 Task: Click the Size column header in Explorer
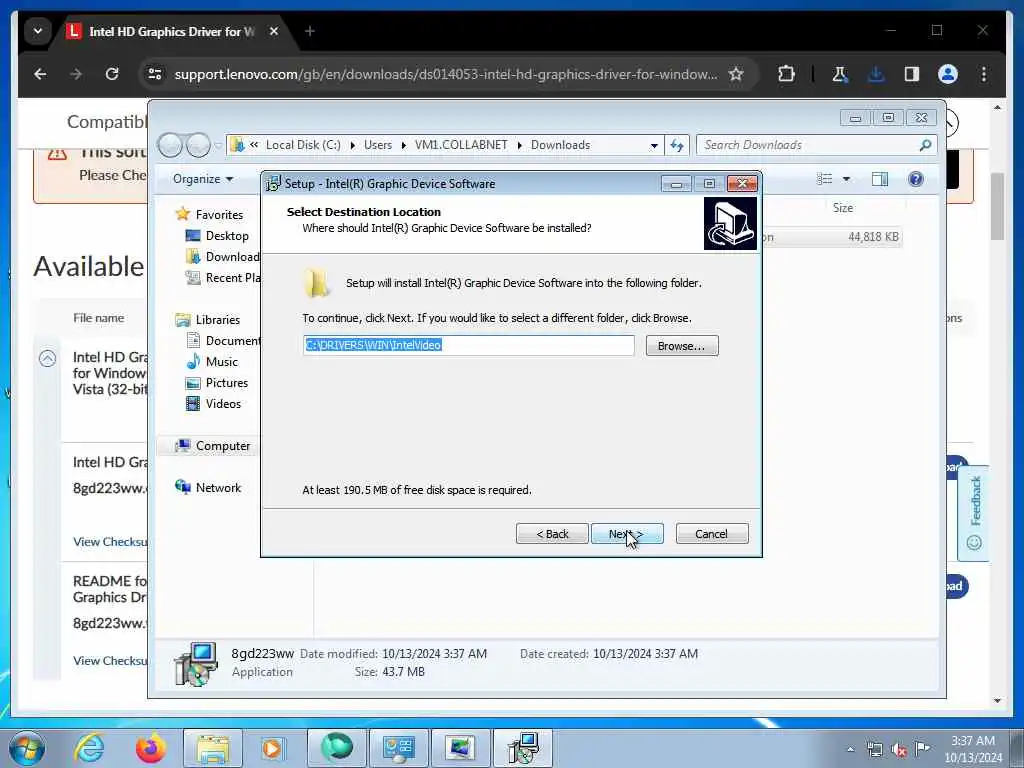tap(842, 208)
